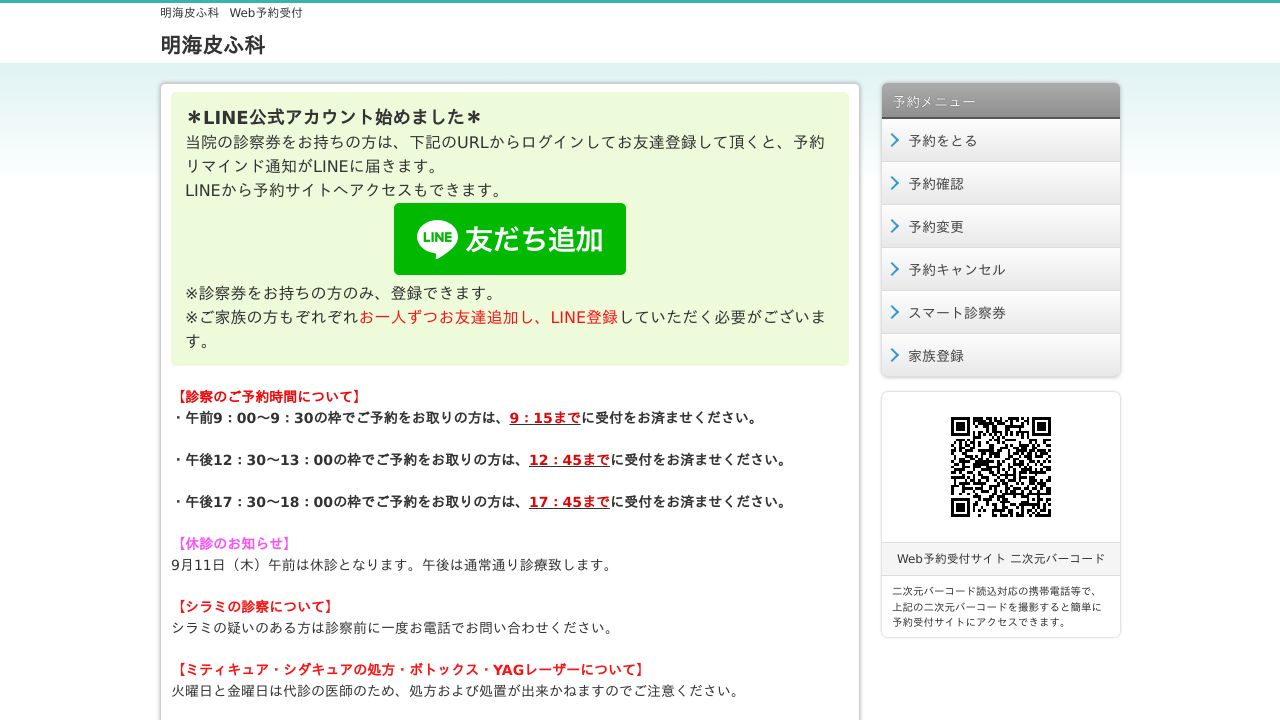Click the underlined 9：15まで deadline text

point(544,417)
